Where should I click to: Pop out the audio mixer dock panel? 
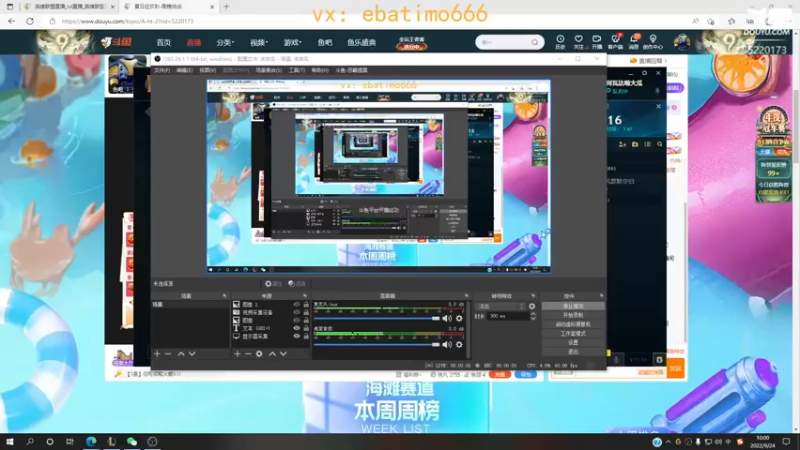(466, 296)
